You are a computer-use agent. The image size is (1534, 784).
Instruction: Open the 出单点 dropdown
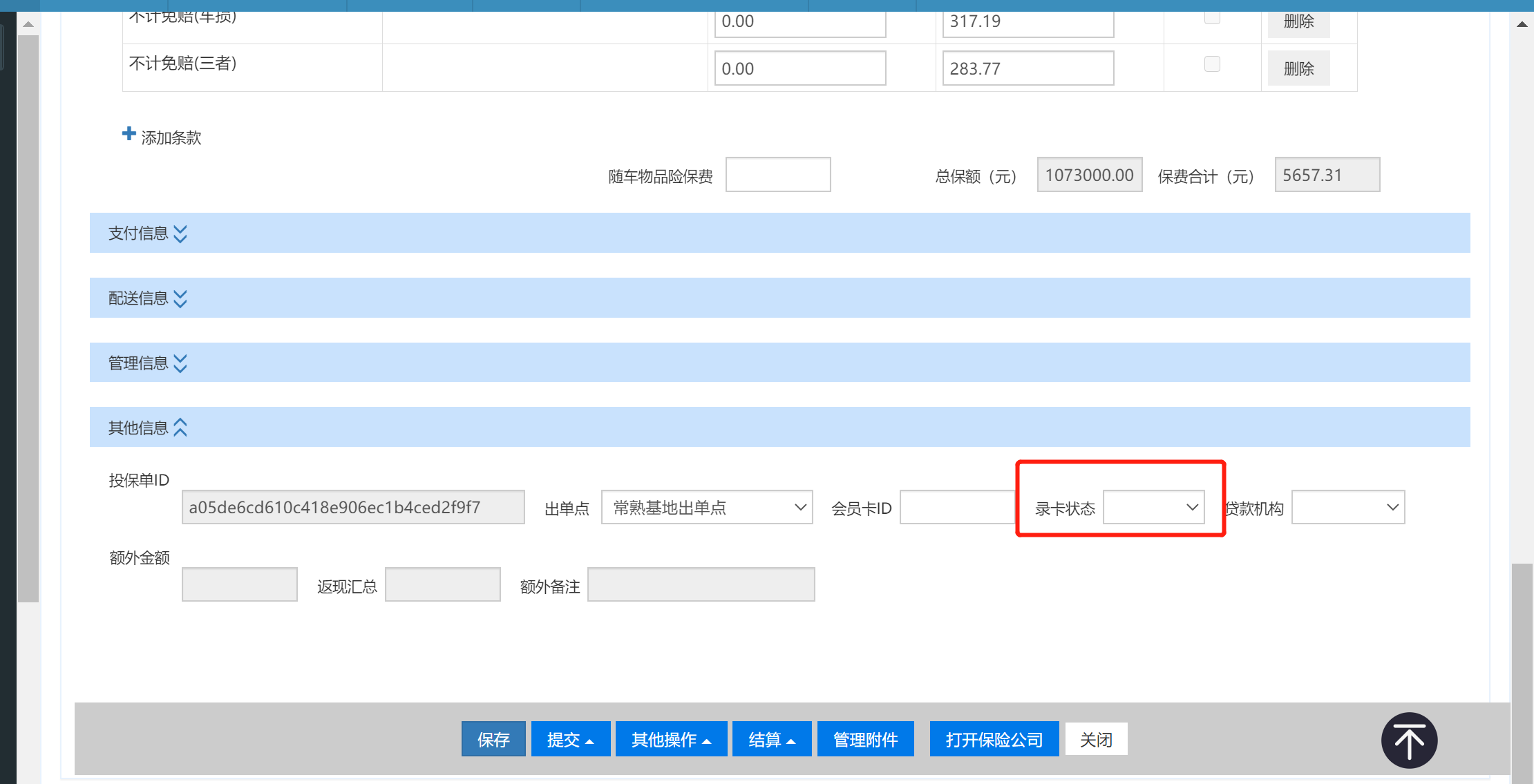click(x=706, y=508)
